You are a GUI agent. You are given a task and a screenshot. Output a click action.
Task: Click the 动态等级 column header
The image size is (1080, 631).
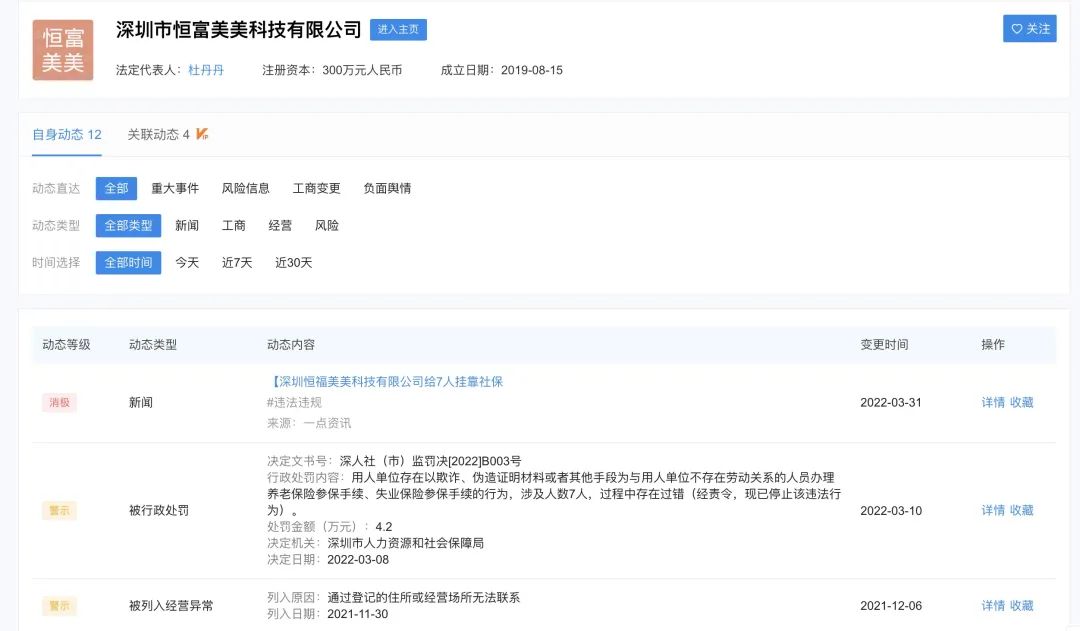pos(66,344)
